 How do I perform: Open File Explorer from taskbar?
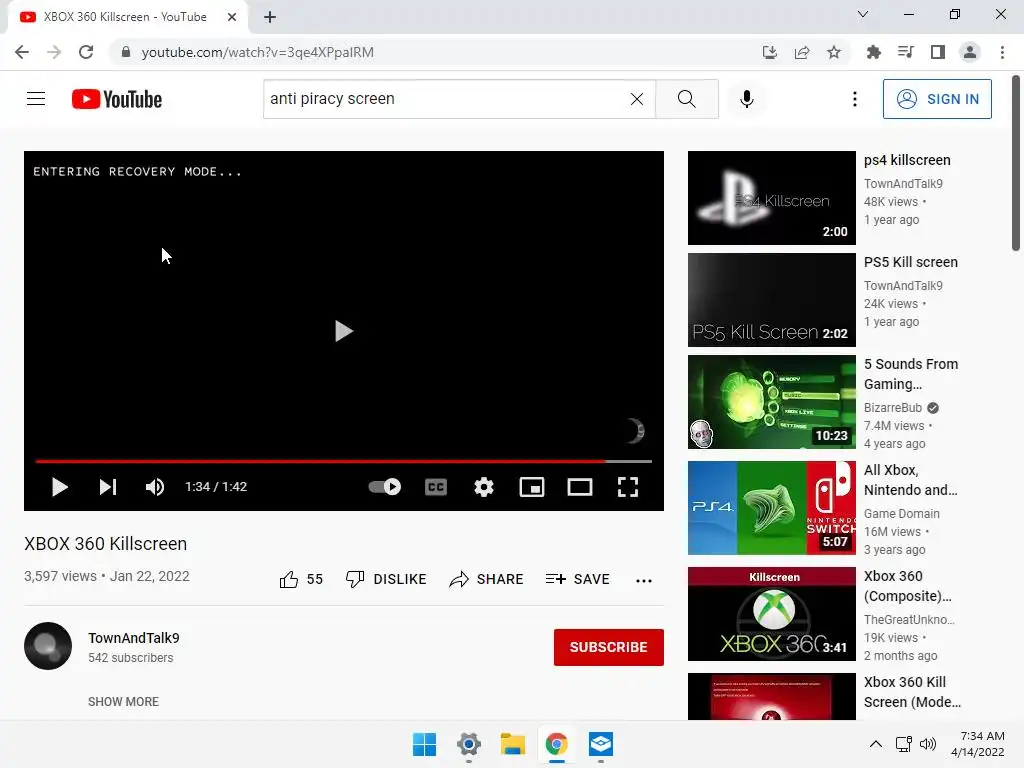pyautogui.click(x=513, y=744)
